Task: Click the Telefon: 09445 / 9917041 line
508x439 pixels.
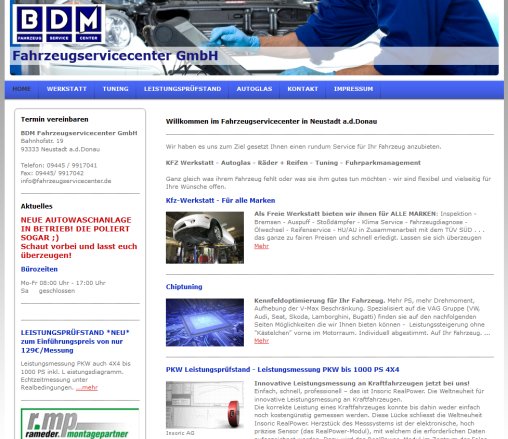Action: click(x=59, y=165)
